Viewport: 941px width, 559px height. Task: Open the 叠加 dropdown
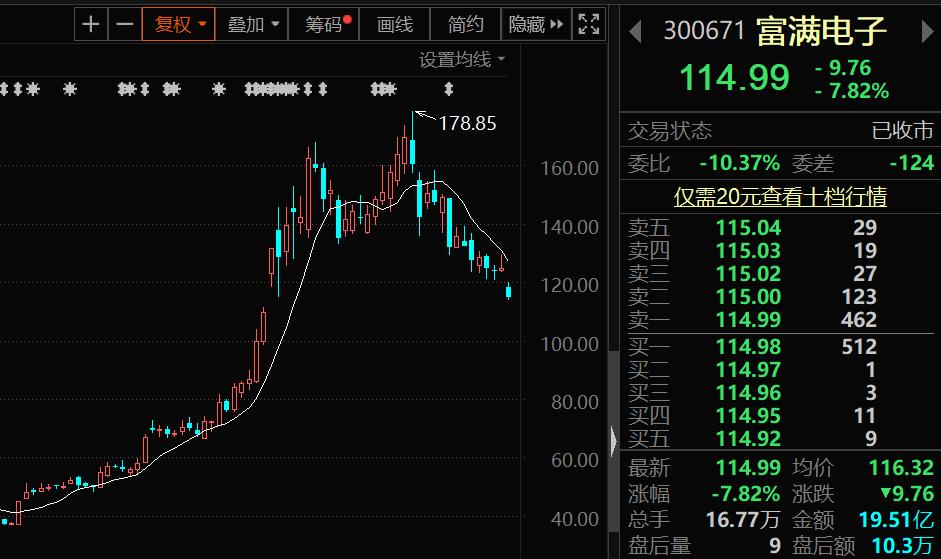(x=252, y=24)
